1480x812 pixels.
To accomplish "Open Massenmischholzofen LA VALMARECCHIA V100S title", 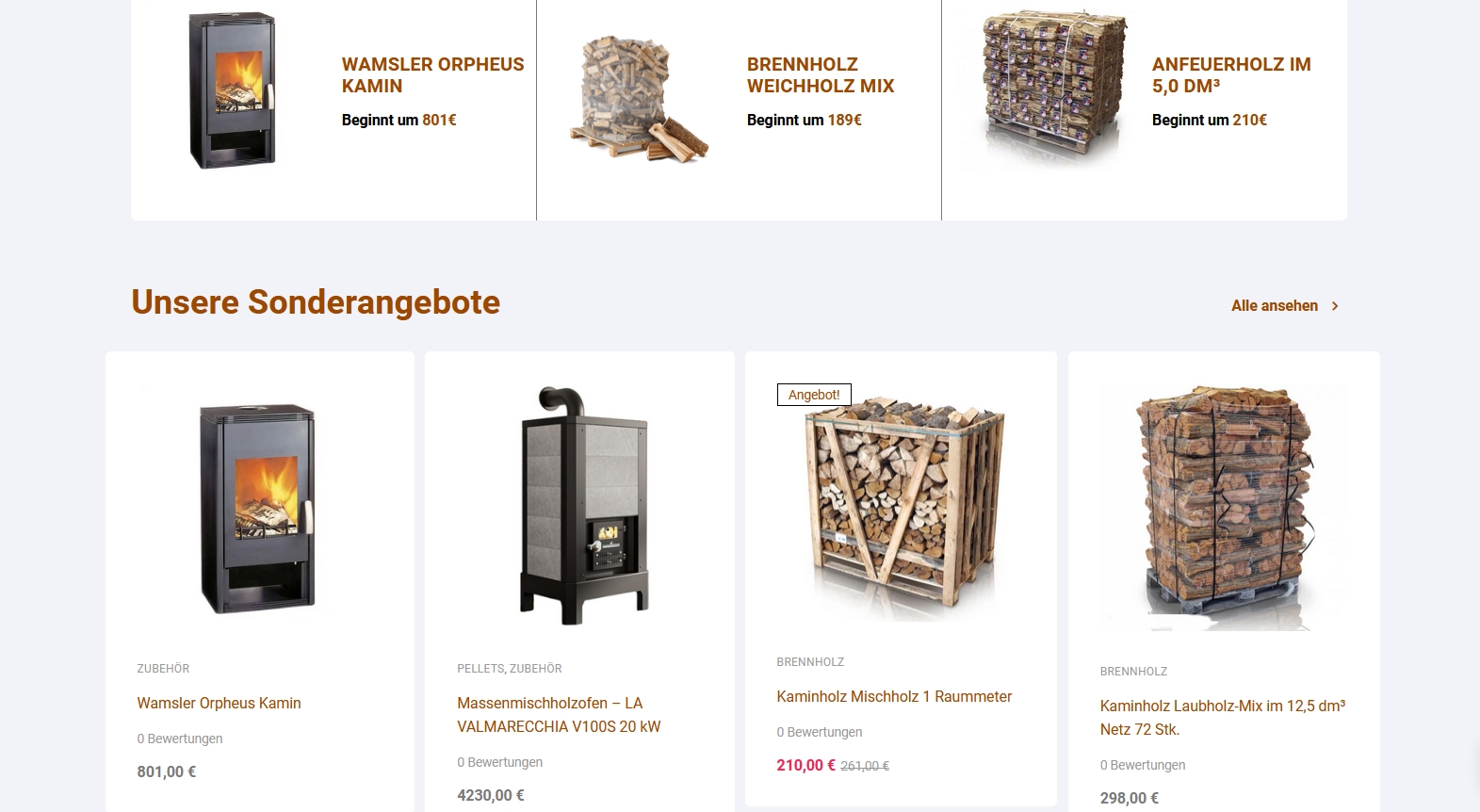I will [x=559, y=715].
